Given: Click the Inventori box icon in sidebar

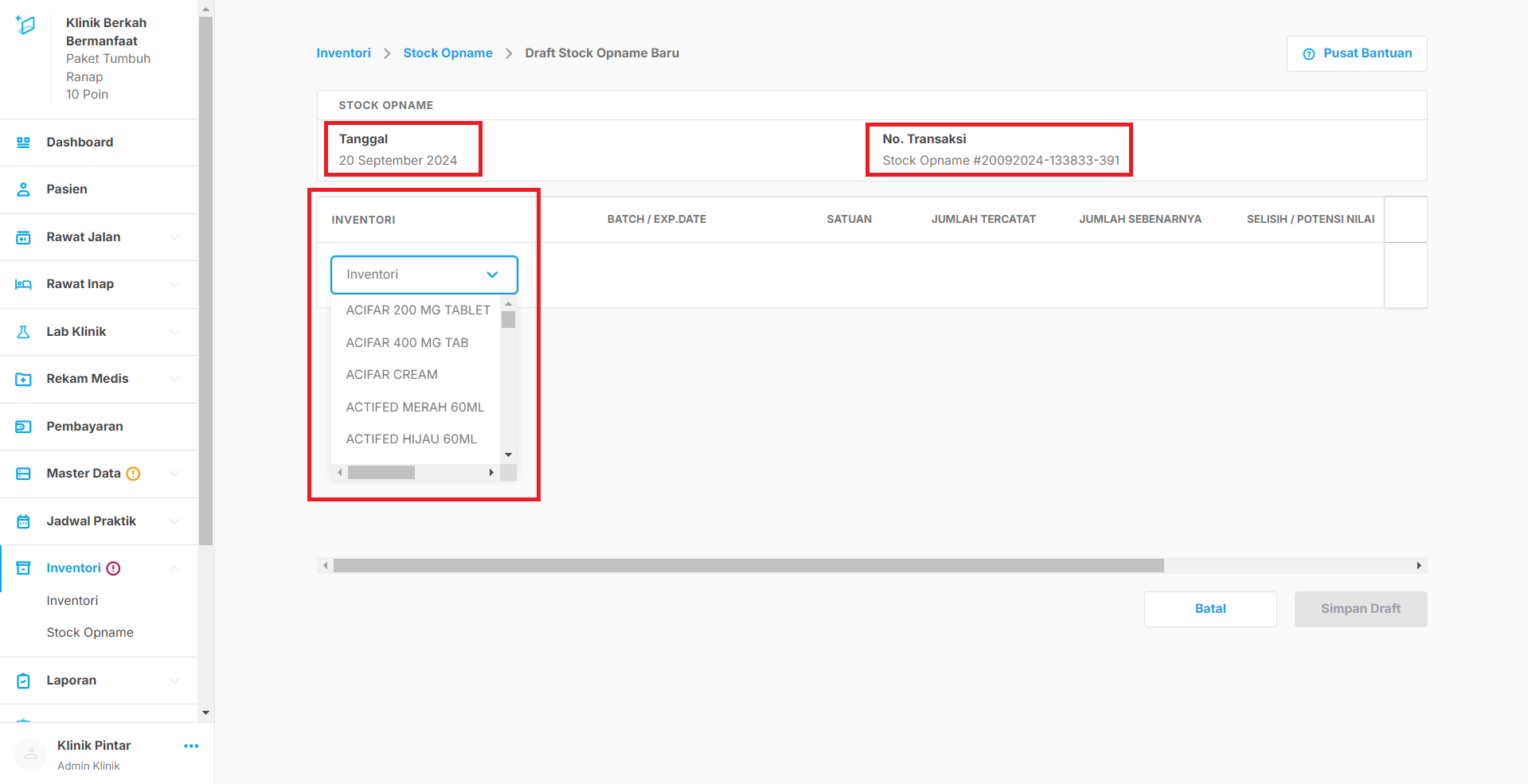Looking at the screenshot, I should pos(23,568).
